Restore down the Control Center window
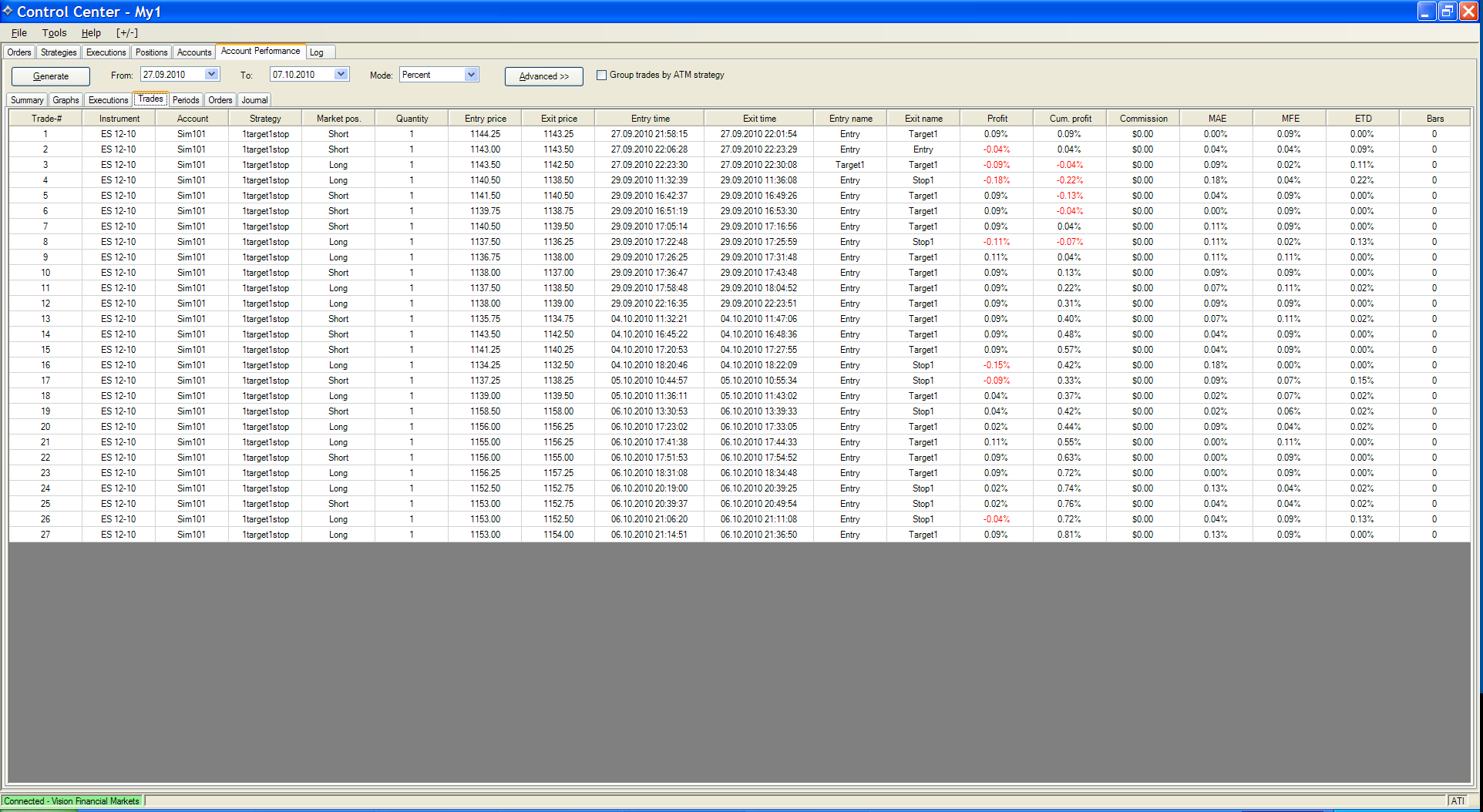The height and width of the screenshot is (812, 1483). 1447,11
